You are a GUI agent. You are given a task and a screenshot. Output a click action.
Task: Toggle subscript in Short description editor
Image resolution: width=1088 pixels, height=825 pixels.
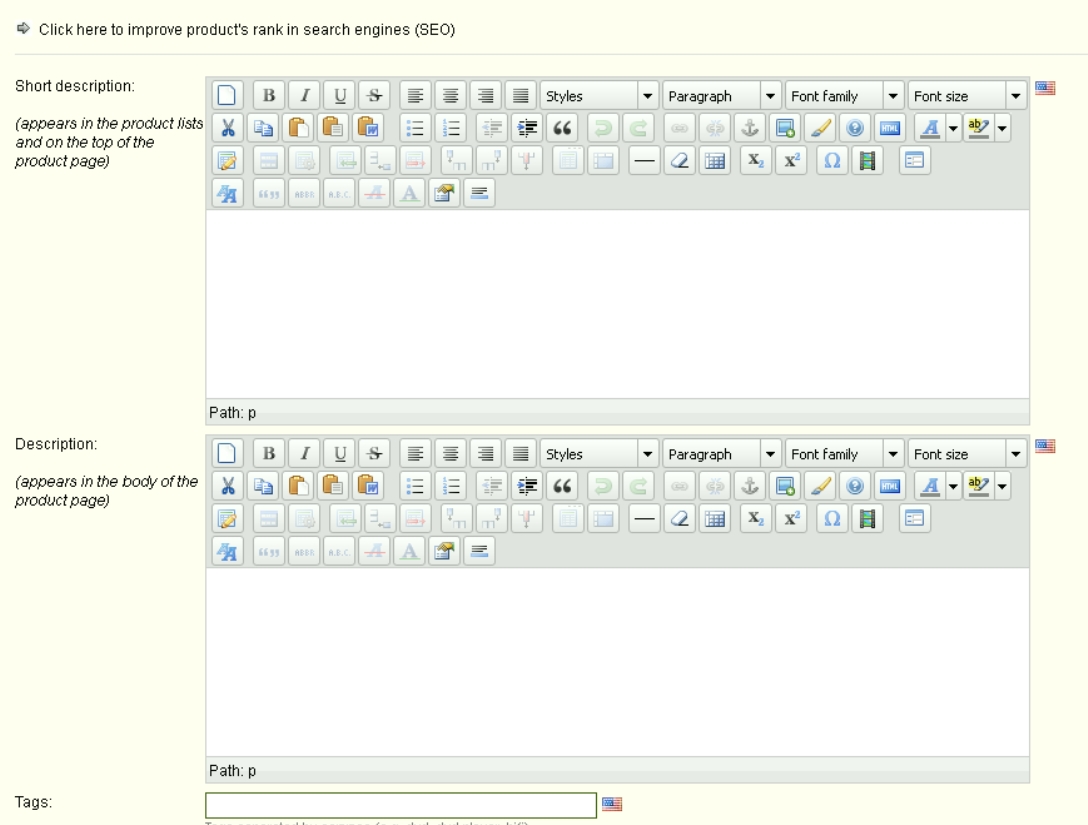[x=756, y=160]
